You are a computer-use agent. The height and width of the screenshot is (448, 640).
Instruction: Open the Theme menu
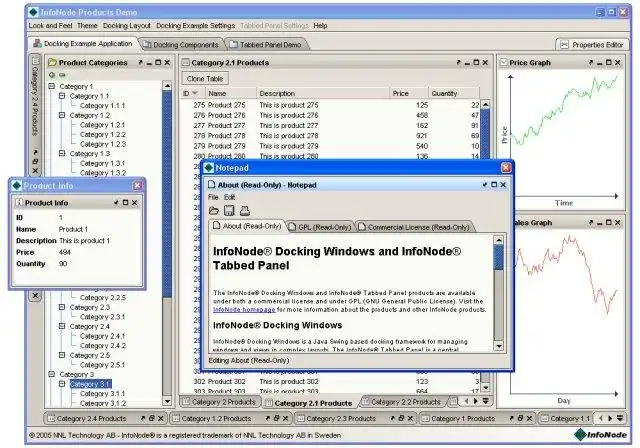pos(87,25)
